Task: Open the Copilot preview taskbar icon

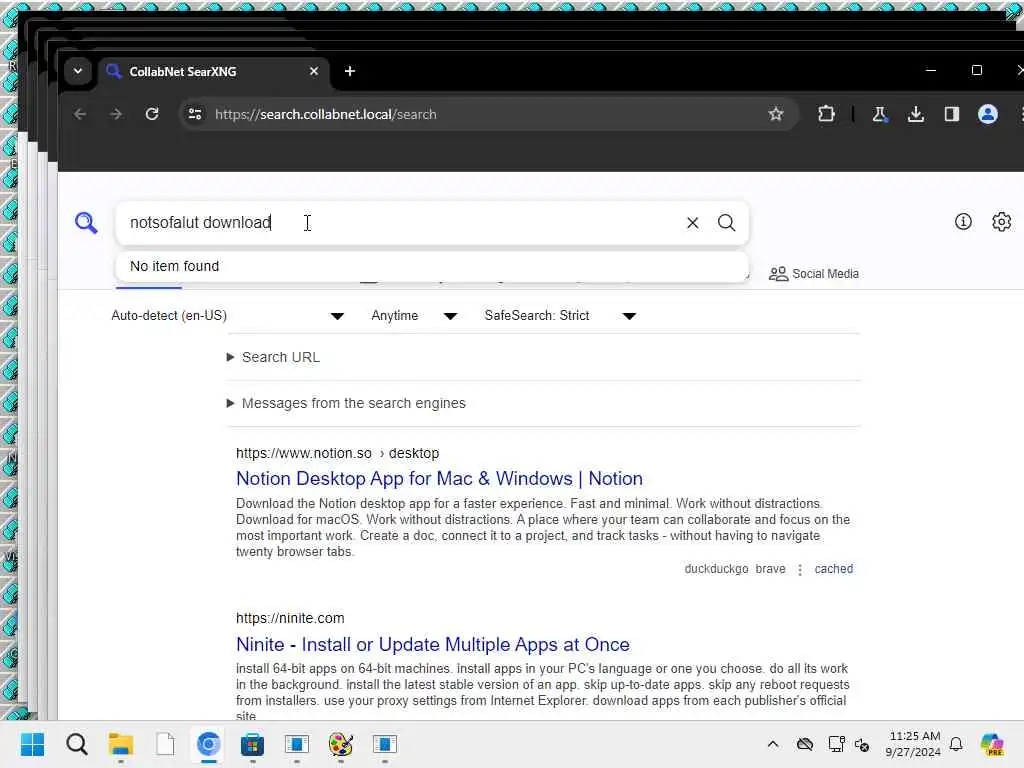Action: pyautogui.click(x=991, y=744)
